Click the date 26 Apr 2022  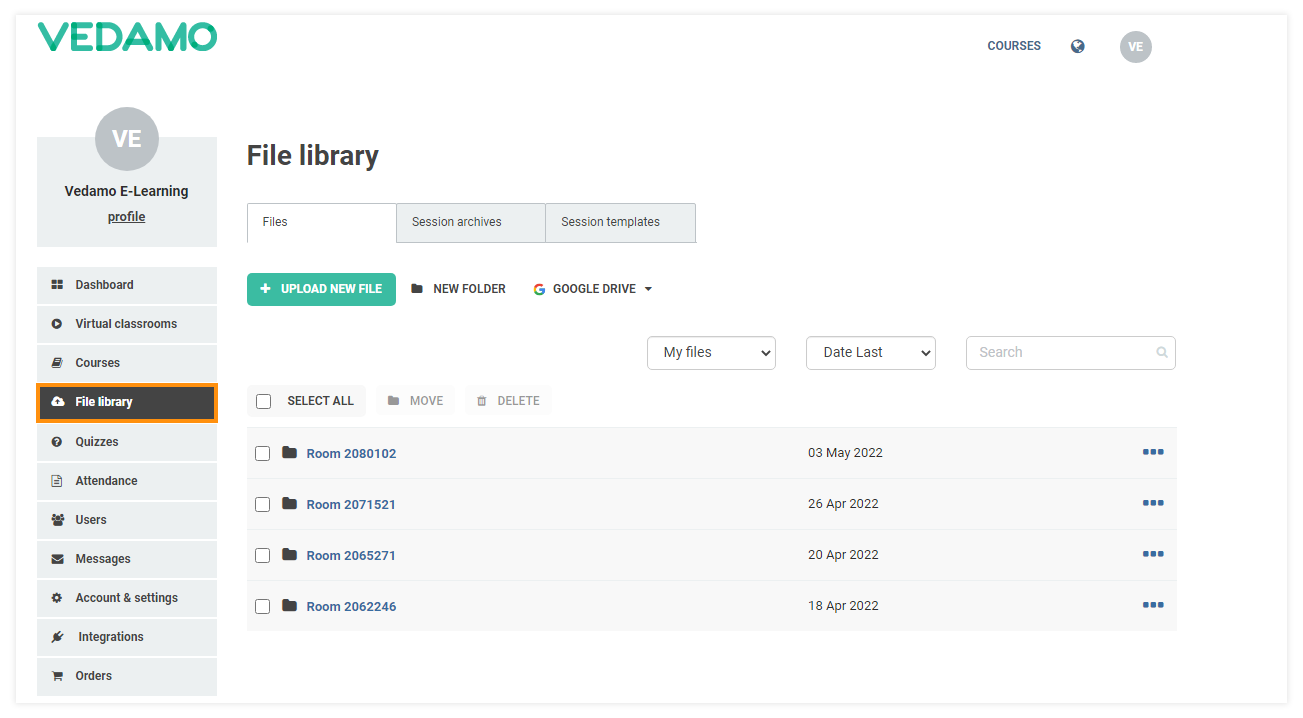(x=843, y=504)
